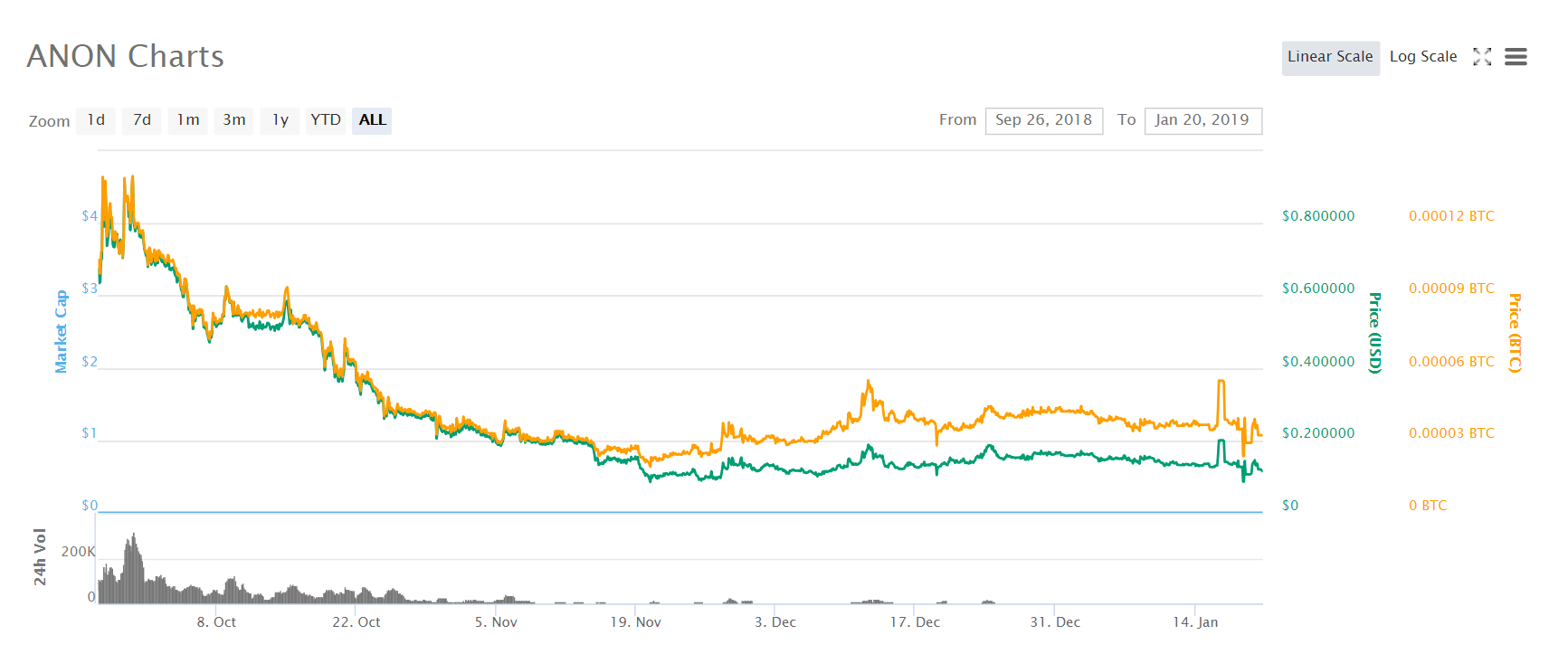Toggle the Price (BTC) series label
This screenshot has height=654, width=1568.
point(1515,333)
